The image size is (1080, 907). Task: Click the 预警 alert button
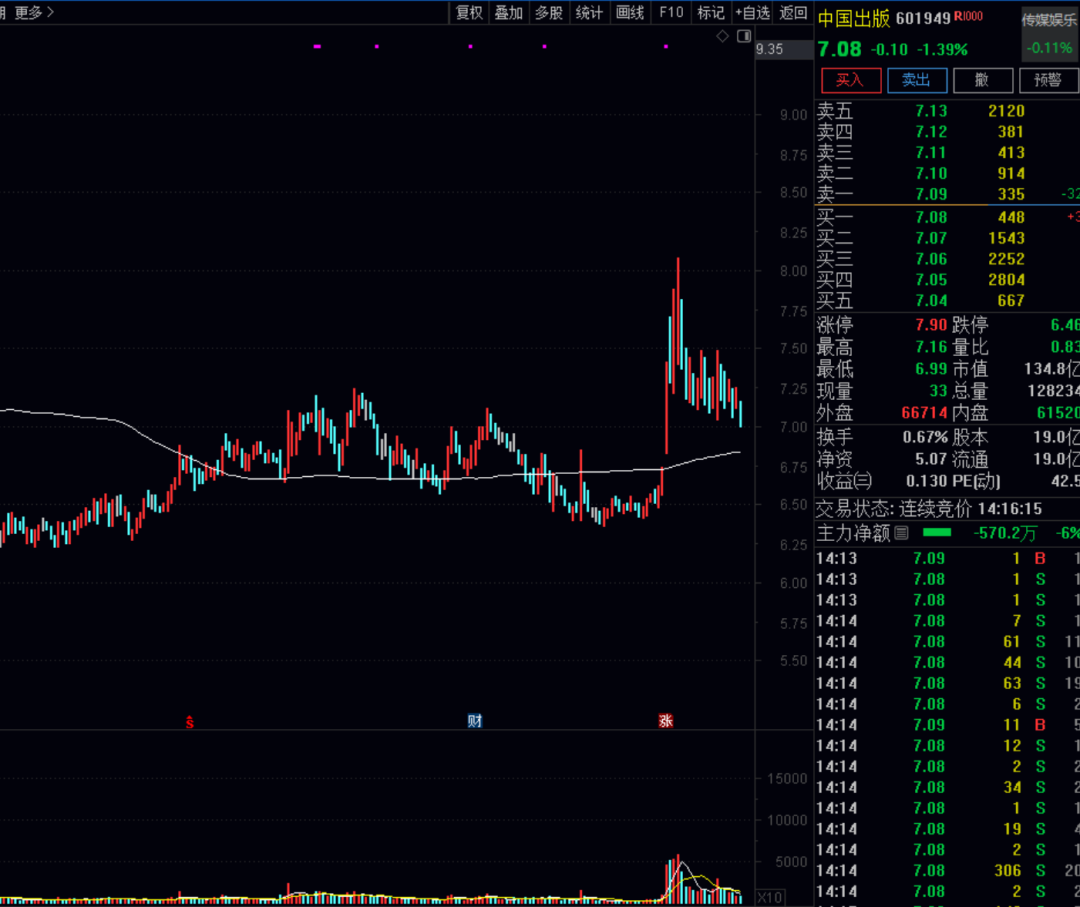point(1048,80)
